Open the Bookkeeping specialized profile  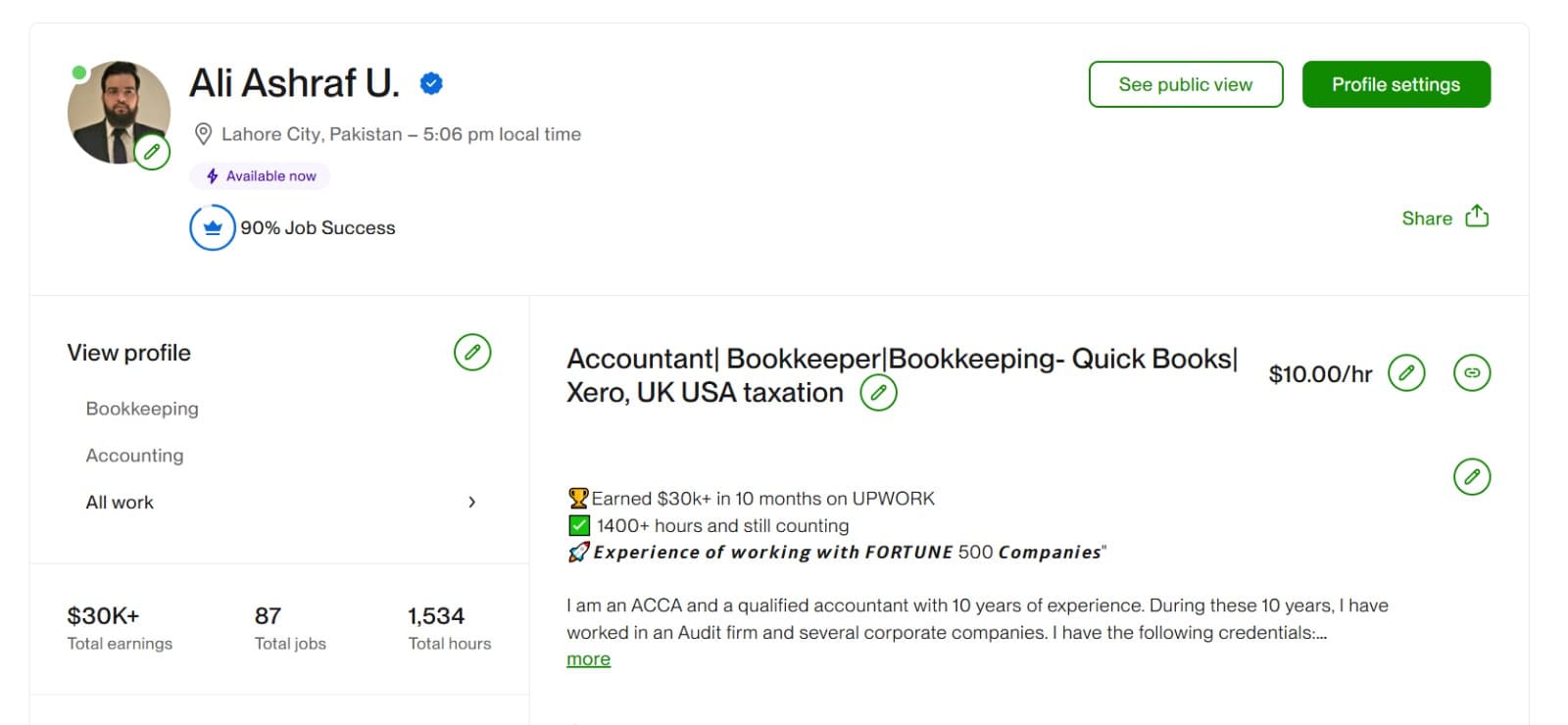142,409
